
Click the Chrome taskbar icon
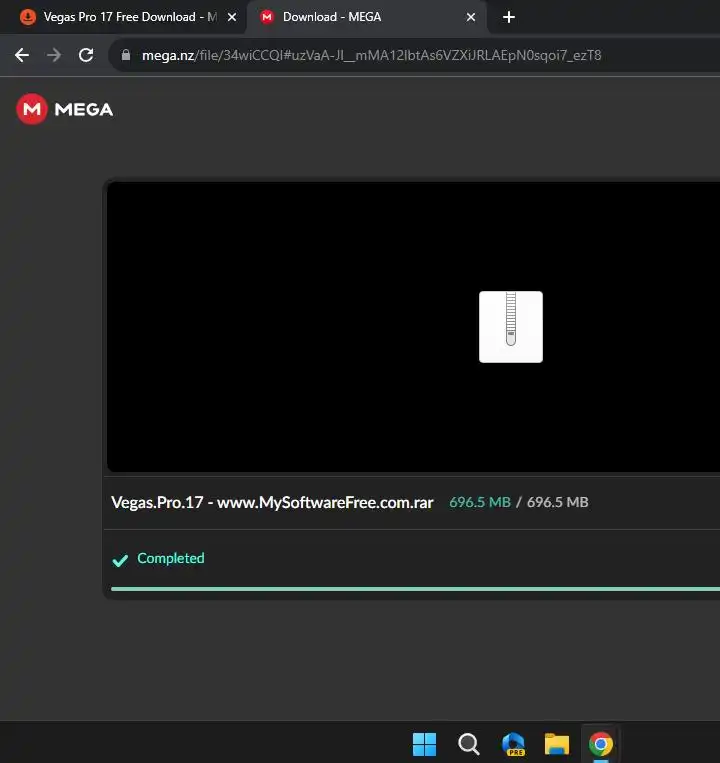point(601,744)
